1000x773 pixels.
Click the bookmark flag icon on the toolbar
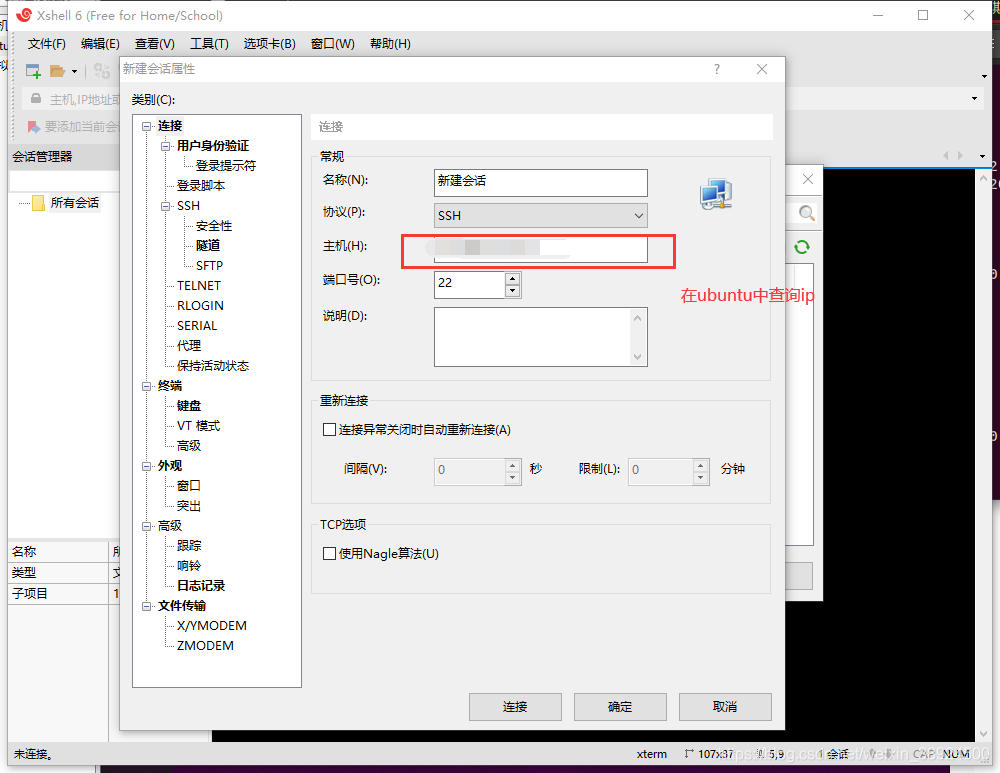pos(33,126)
